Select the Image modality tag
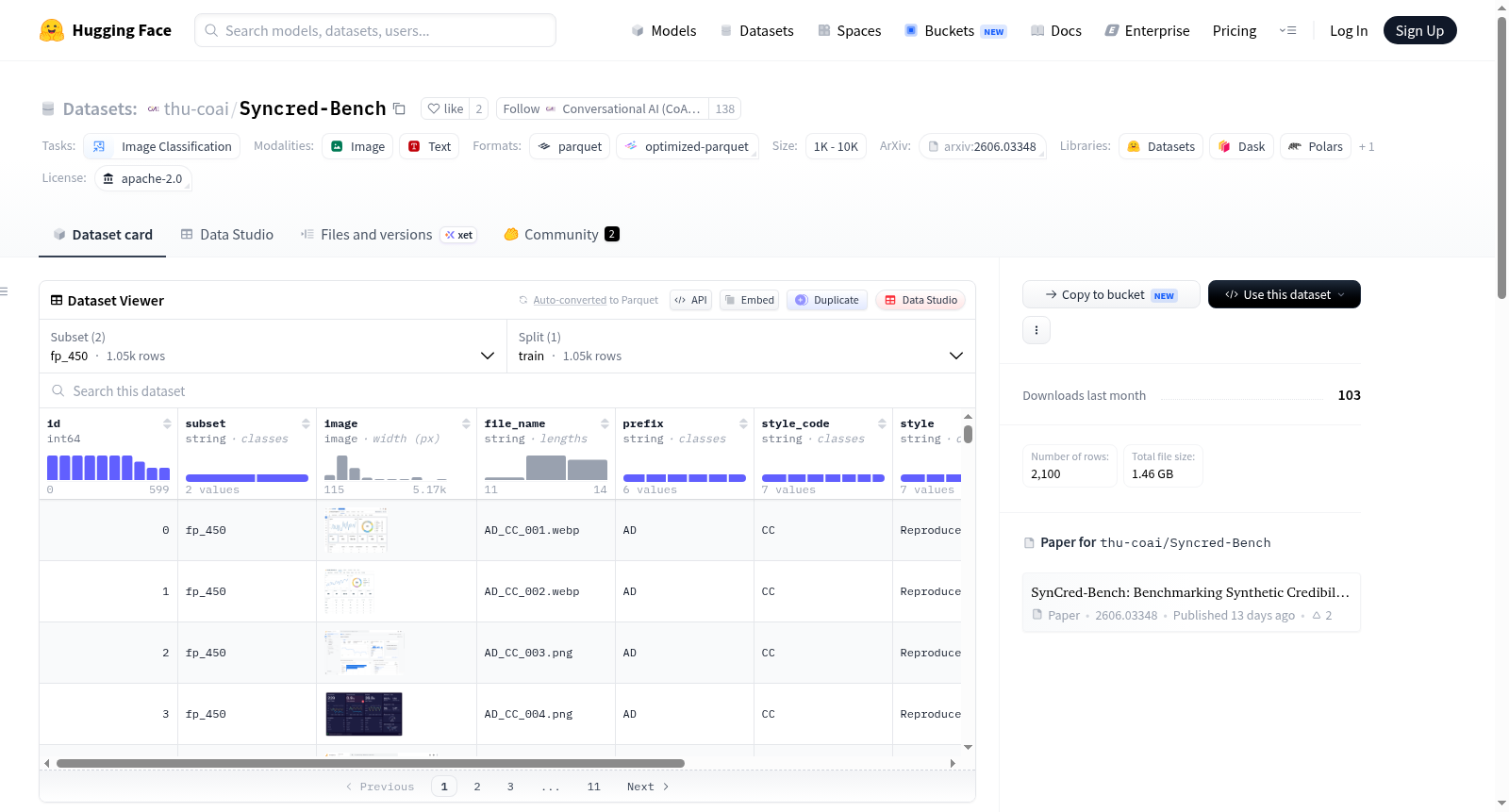 (x=357, y=146)
